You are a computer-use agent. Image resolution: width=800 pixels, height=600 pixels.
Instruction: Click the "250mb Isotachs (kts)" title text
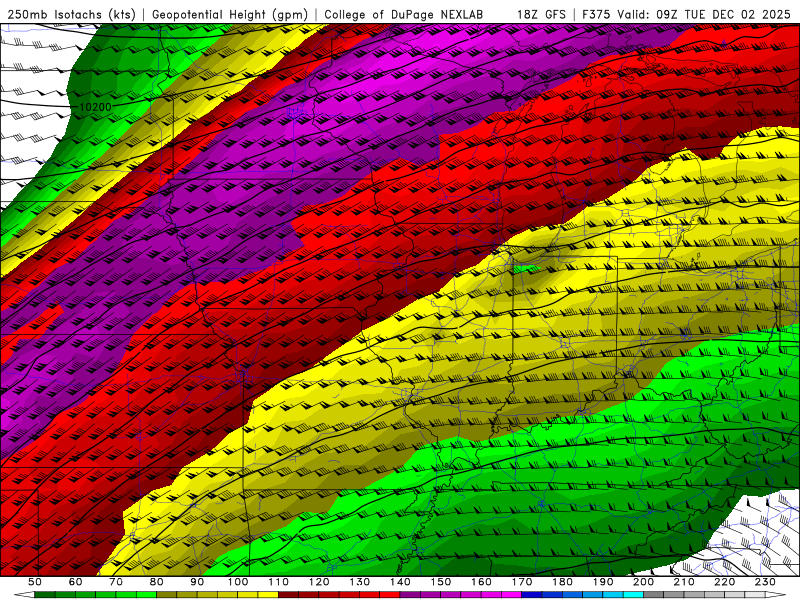pos(72,15)
